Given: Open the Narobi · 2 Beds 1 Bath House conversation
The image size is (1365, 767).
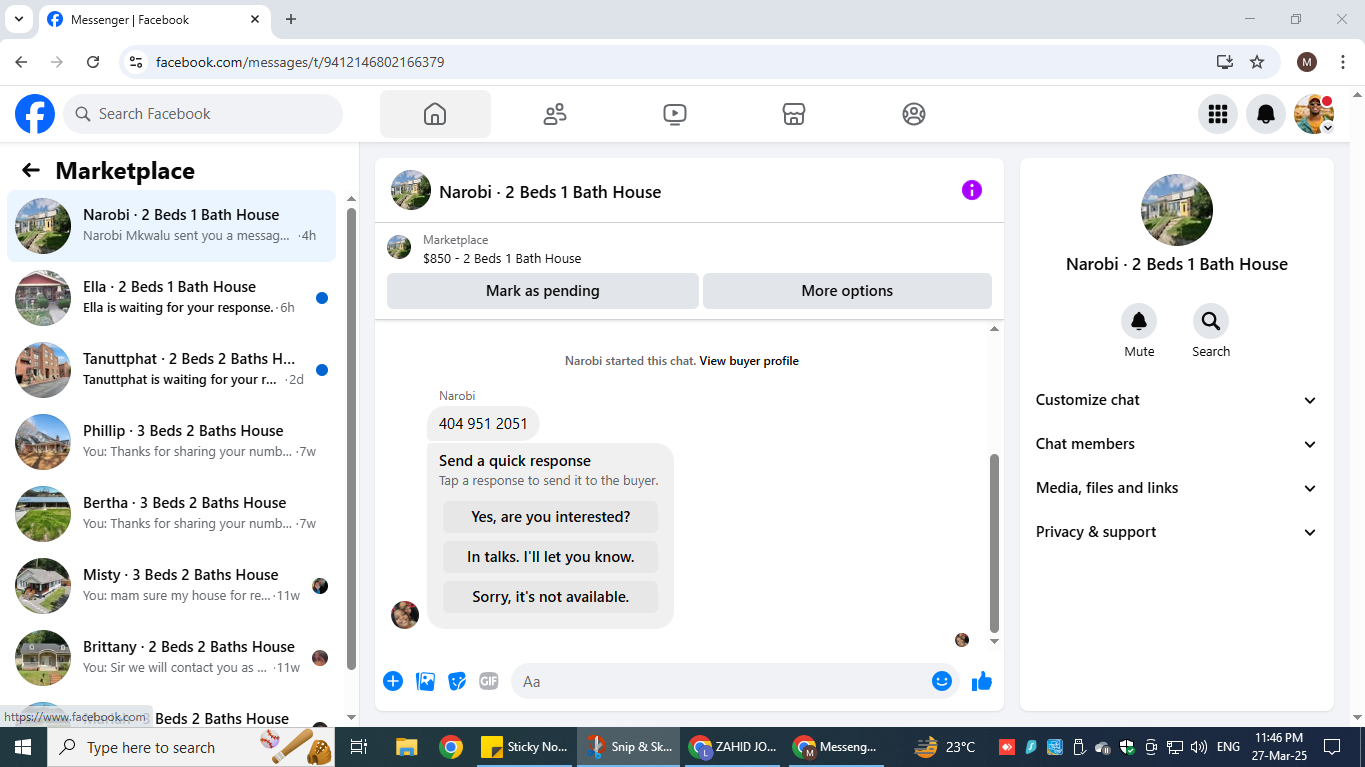Looking at the screenshot, I should pos(172,226).
